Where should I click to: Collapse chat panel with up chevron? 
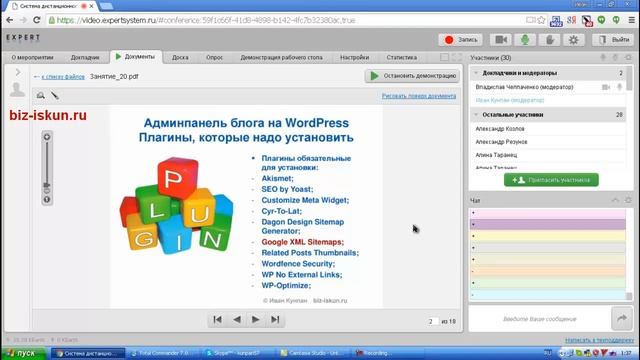(615, 200)
